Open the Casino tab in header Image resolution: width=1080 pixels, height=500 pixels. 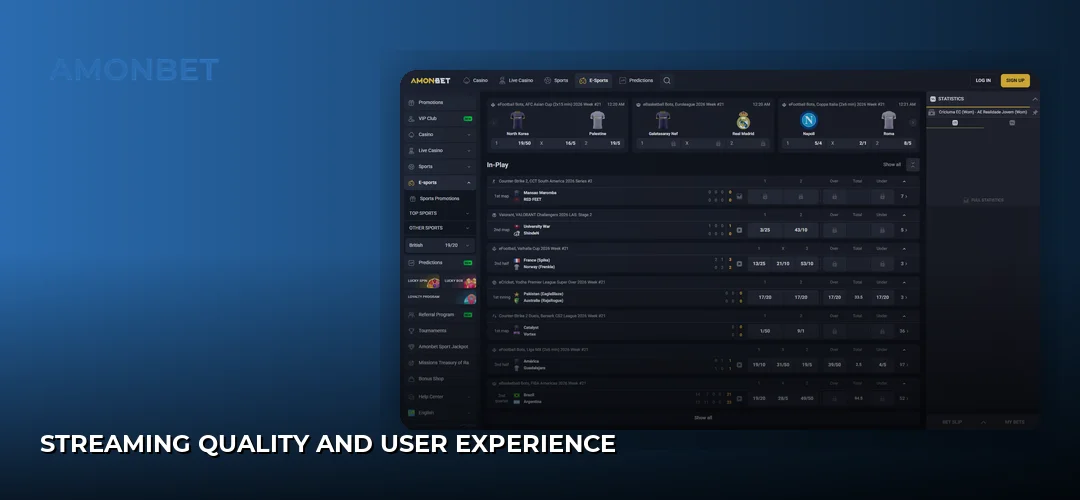475,81
